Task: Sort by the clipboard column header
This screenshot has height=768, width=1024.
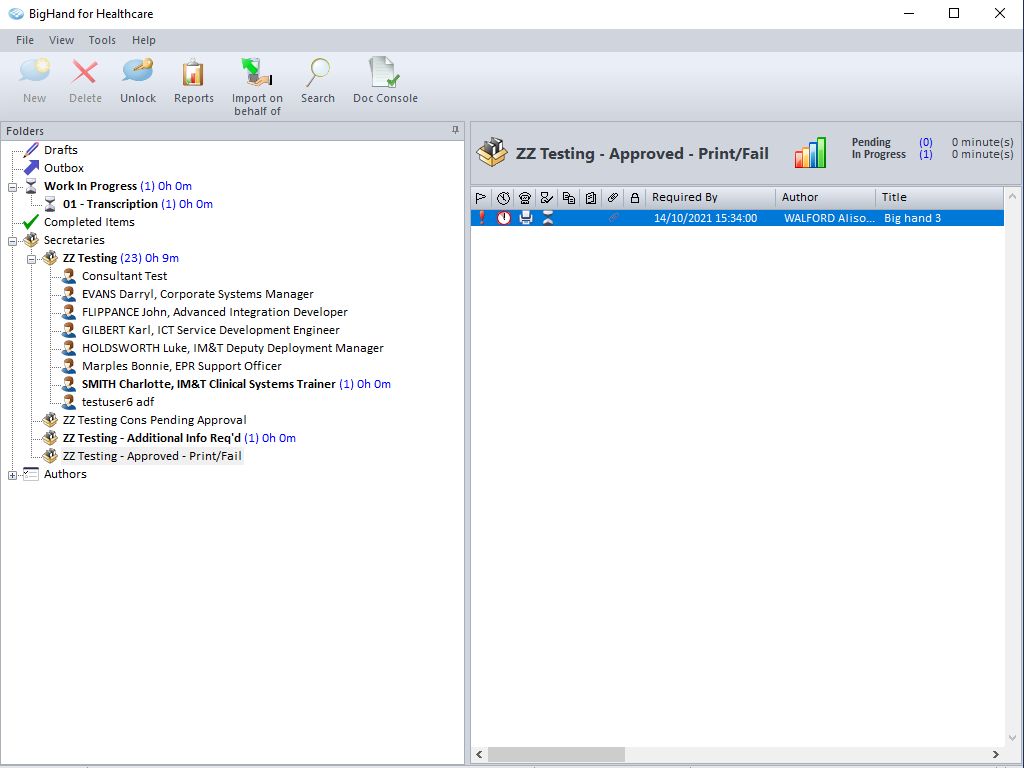Action: (591, 197)
